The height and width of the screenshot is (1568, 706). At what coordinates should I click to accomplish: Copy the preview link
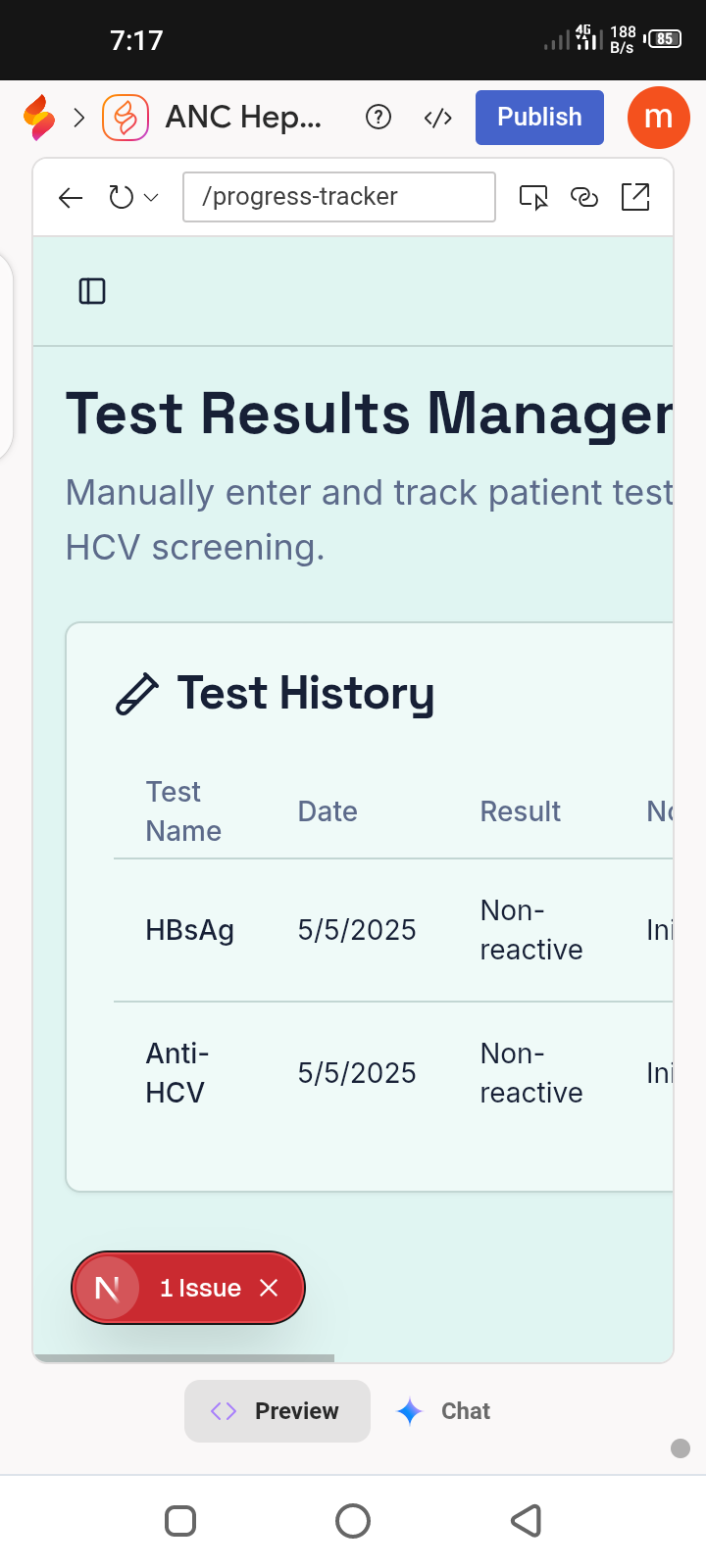tap(584, 198)
